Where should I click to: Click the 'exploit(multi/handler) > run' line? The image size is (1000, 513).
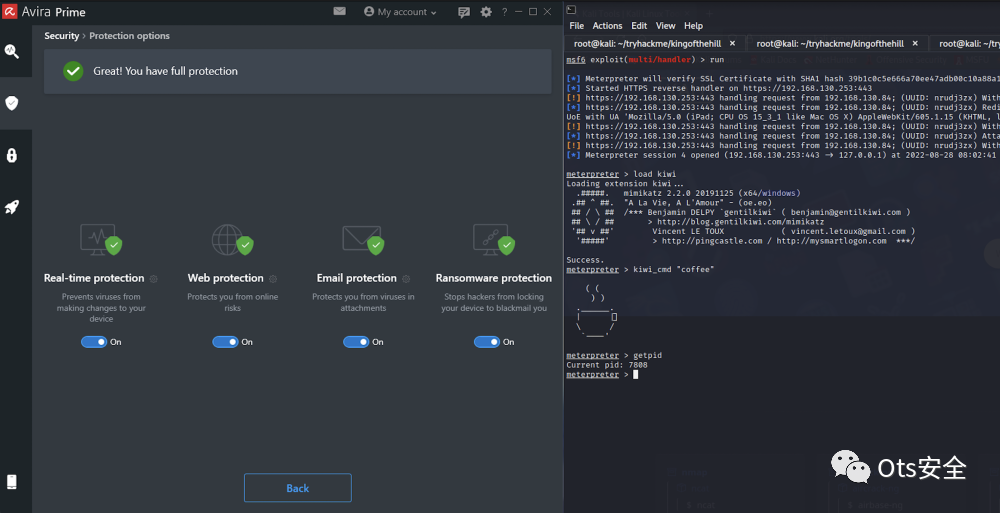[645, 59]
